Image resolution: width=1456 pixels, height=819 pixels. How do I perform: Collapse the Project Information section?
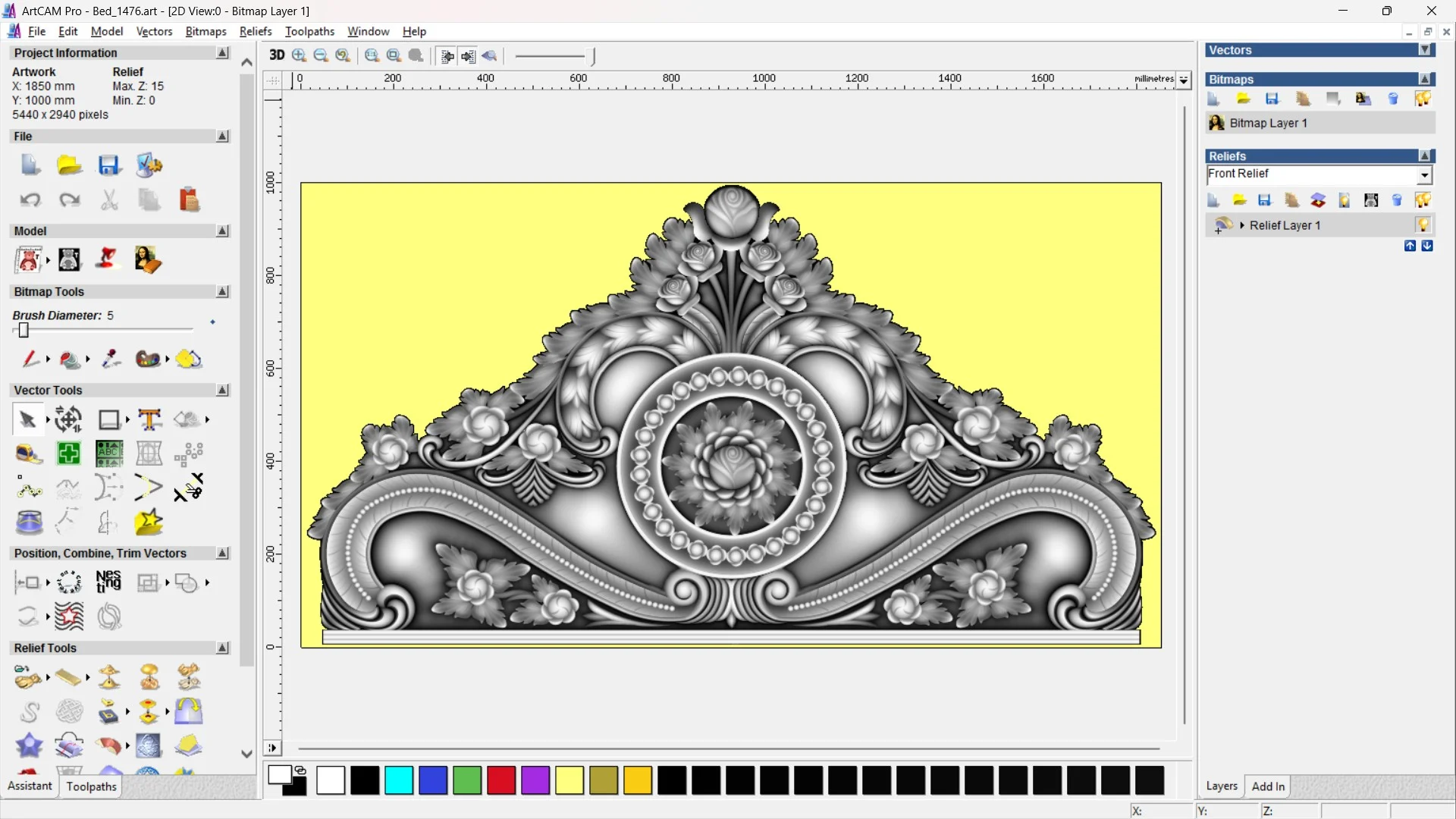(x=222, y=53)
